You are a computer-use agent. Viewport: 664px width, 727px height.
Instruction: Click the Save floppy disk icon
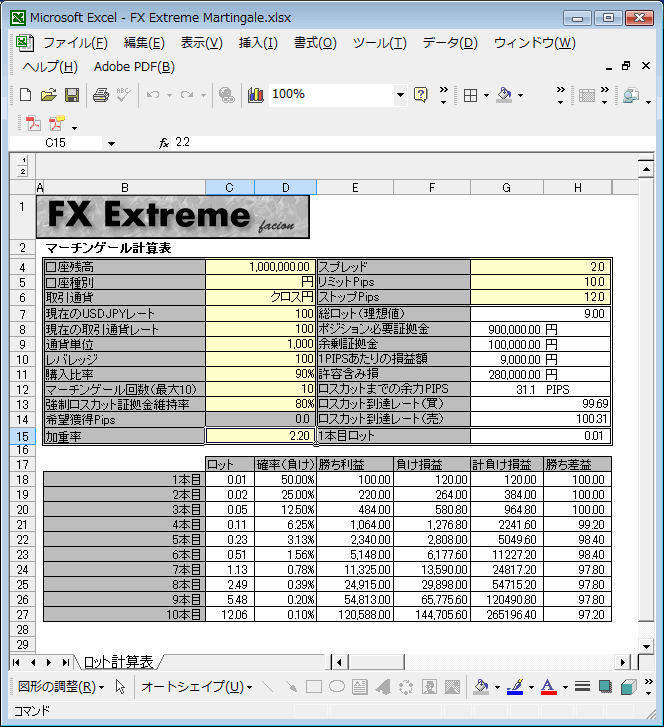tap(72, 95)
